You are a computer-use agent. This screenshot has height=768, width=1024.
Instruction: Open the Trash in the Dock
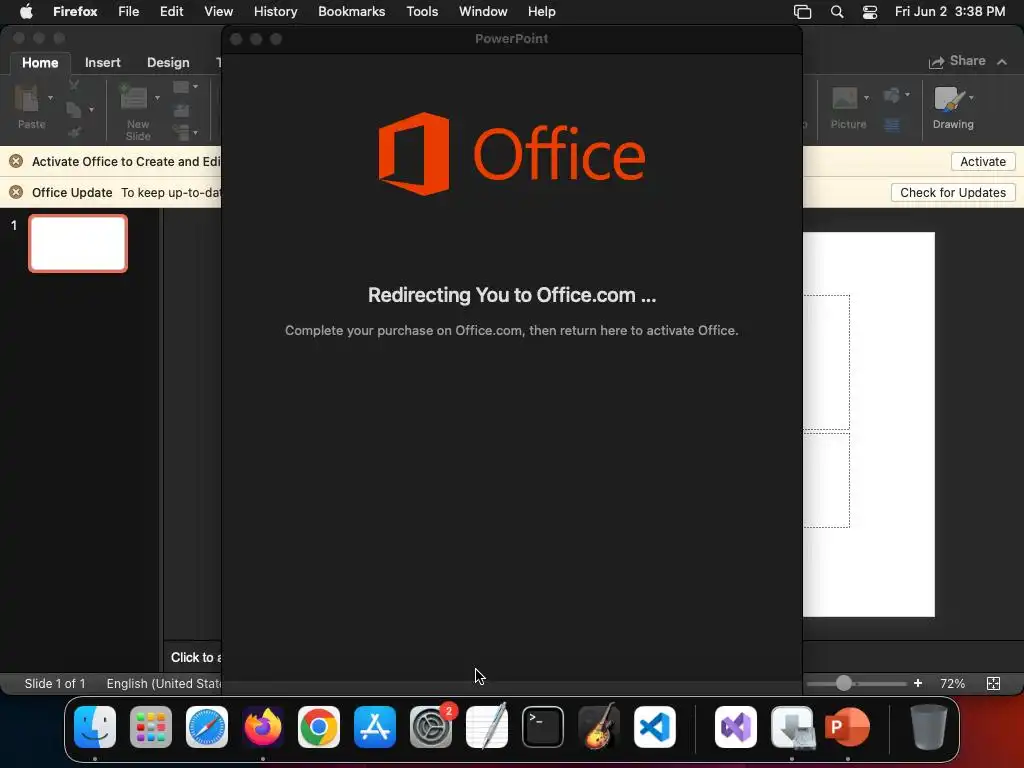tap(929, 727)
